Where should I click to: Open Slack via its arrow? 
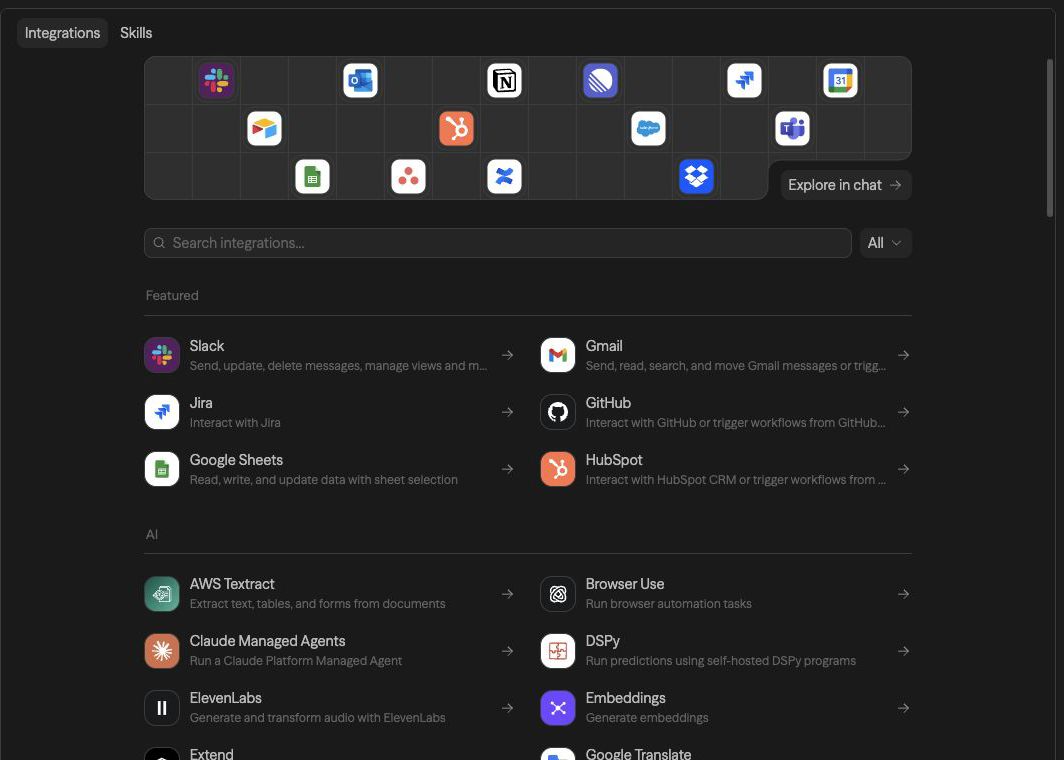[x=508, y=355]
